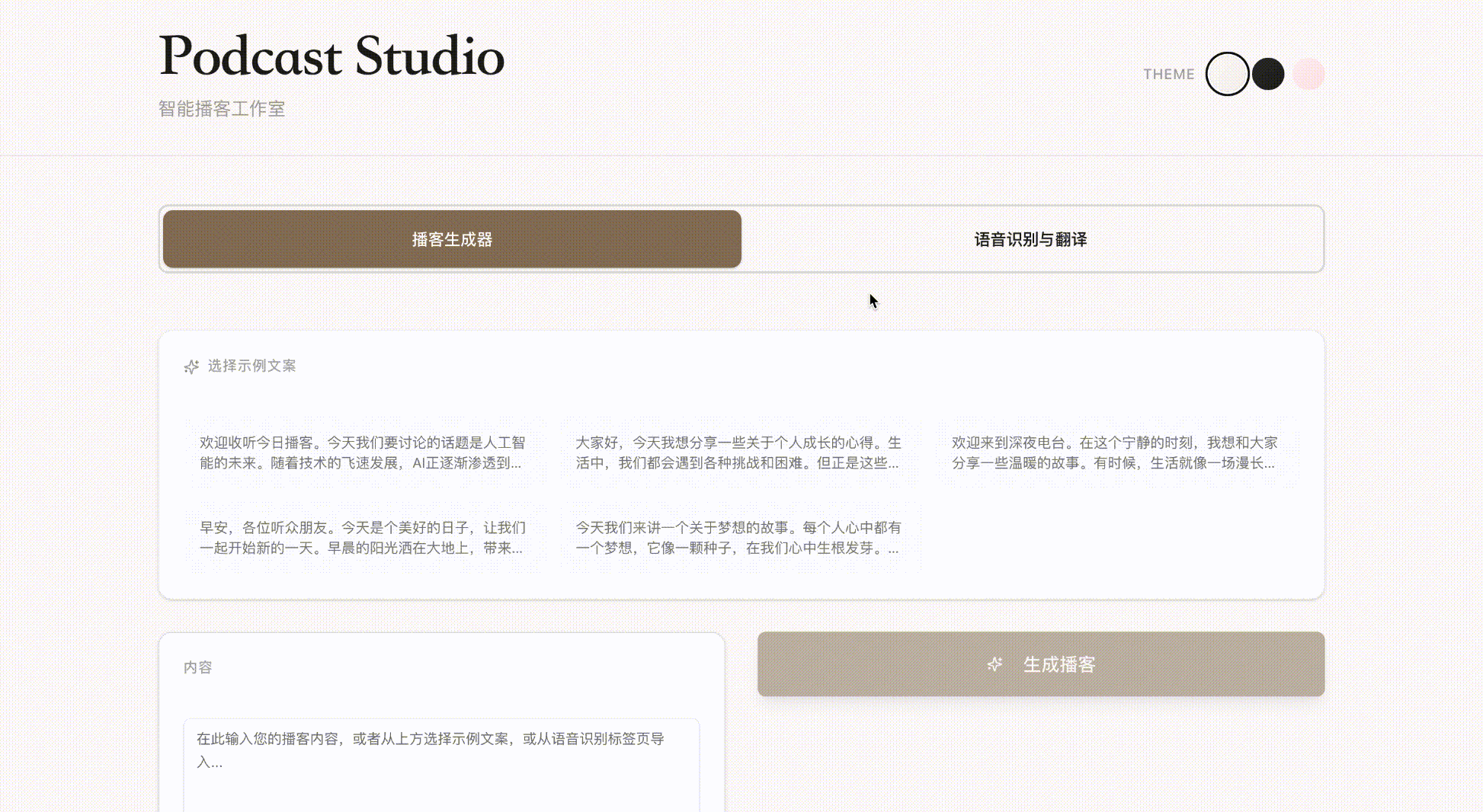Click empty space right of 关于梦想 card

tap(1114, 537)
